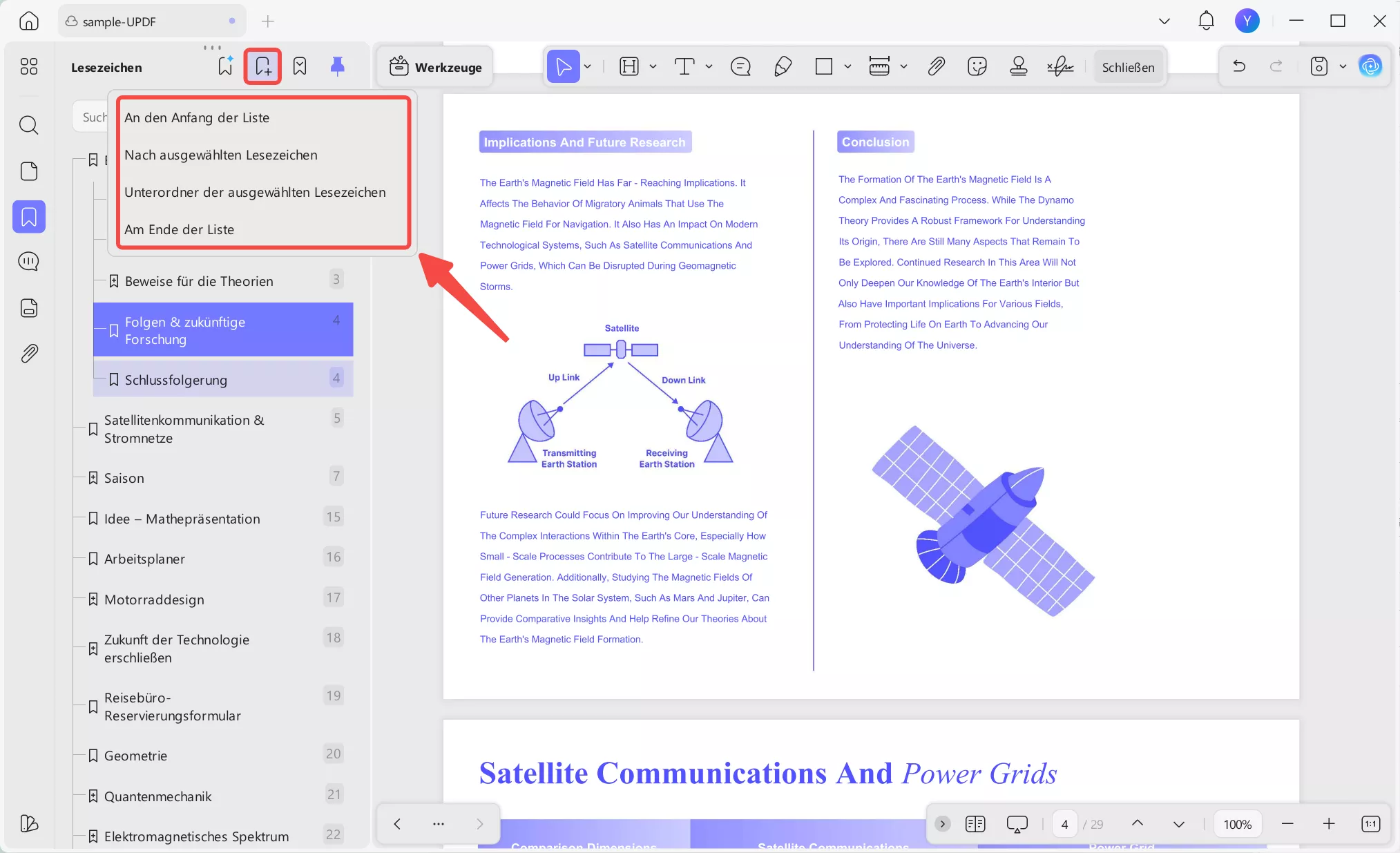Select the Schlussfolgerung bookmark
1400x853 pixels.
coord(176,380)
